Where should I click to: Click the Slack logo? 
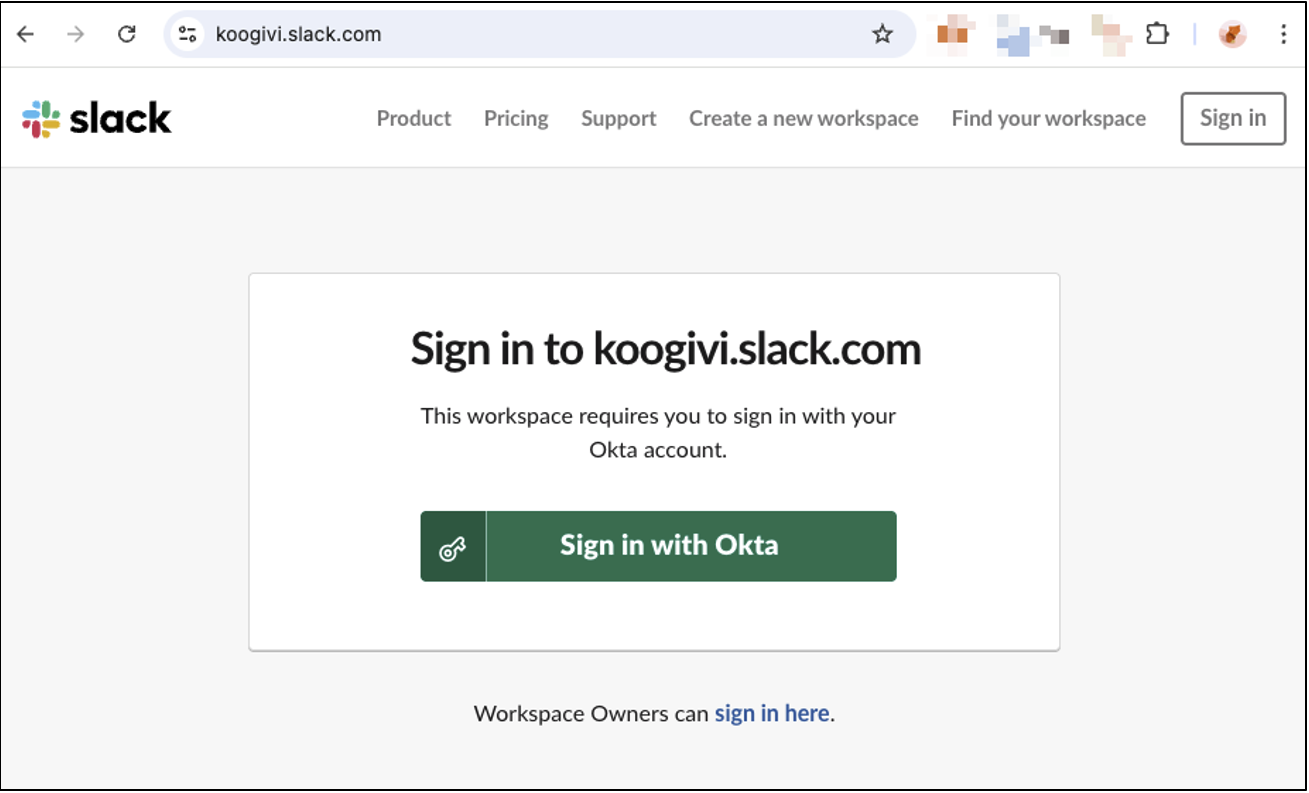pos(95,118)
